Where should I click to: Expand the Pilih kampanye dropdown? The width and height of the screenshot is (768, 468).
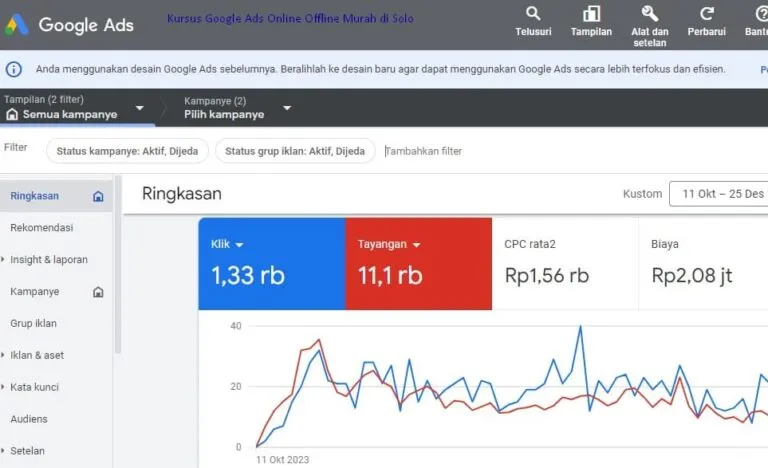[x=287, y=108]
